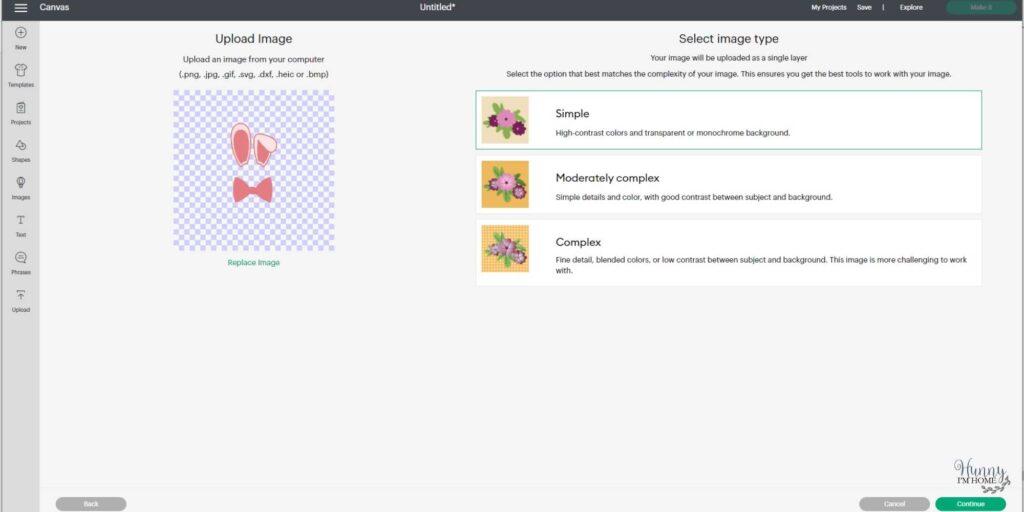Click the 'Select image type' heading
The width and height of the screenshot is (1024, 512).
click(728, 39)
